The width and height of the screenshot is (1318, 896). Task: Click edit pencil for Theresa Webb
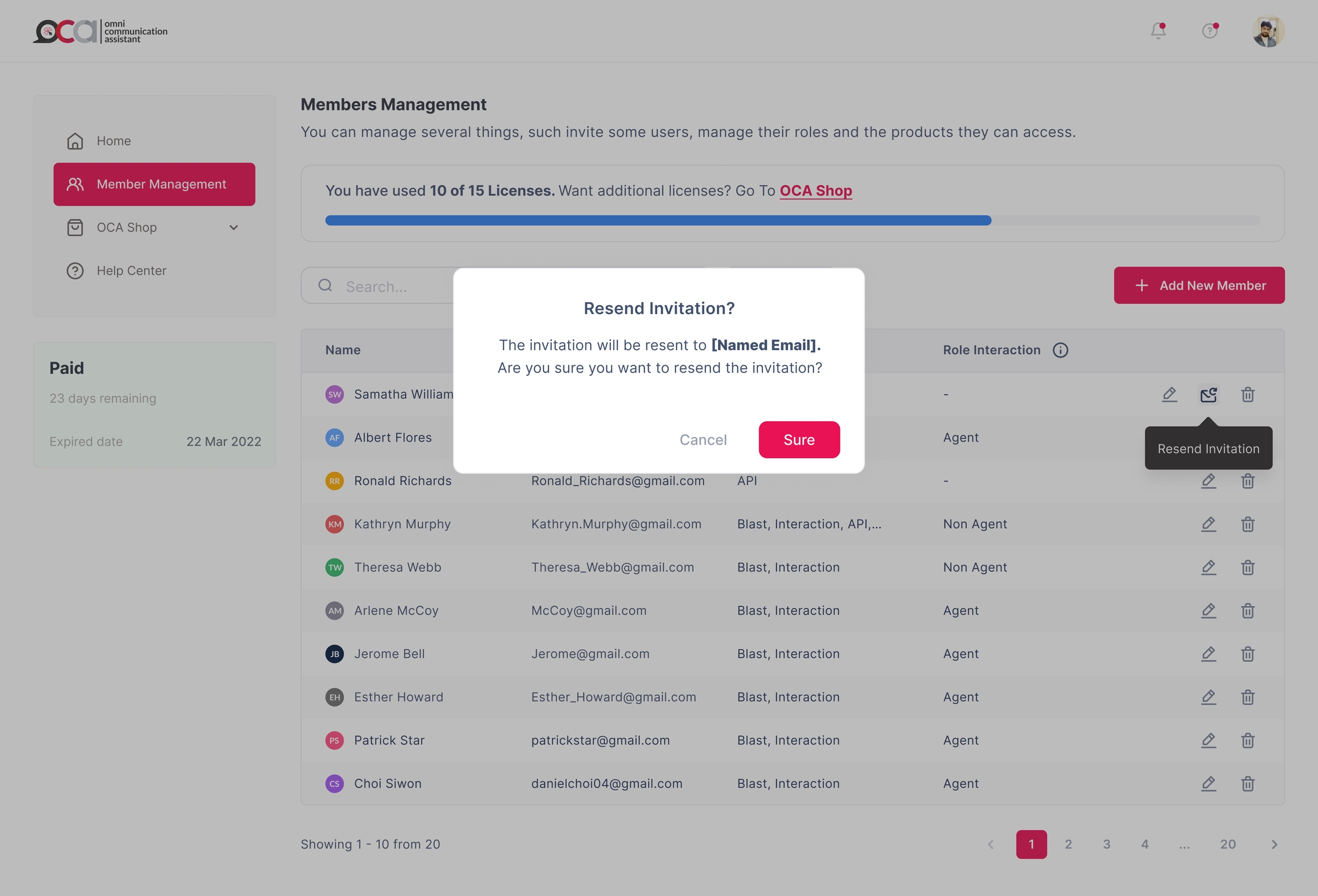pos(1208,568)
